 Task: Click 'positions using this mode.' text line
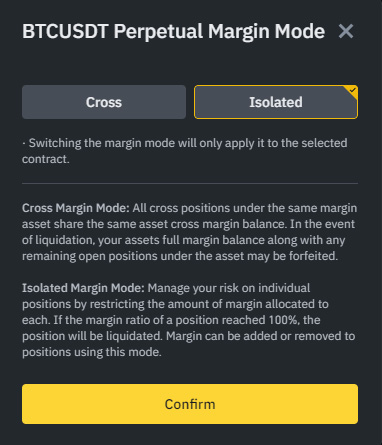click(92, 352)
